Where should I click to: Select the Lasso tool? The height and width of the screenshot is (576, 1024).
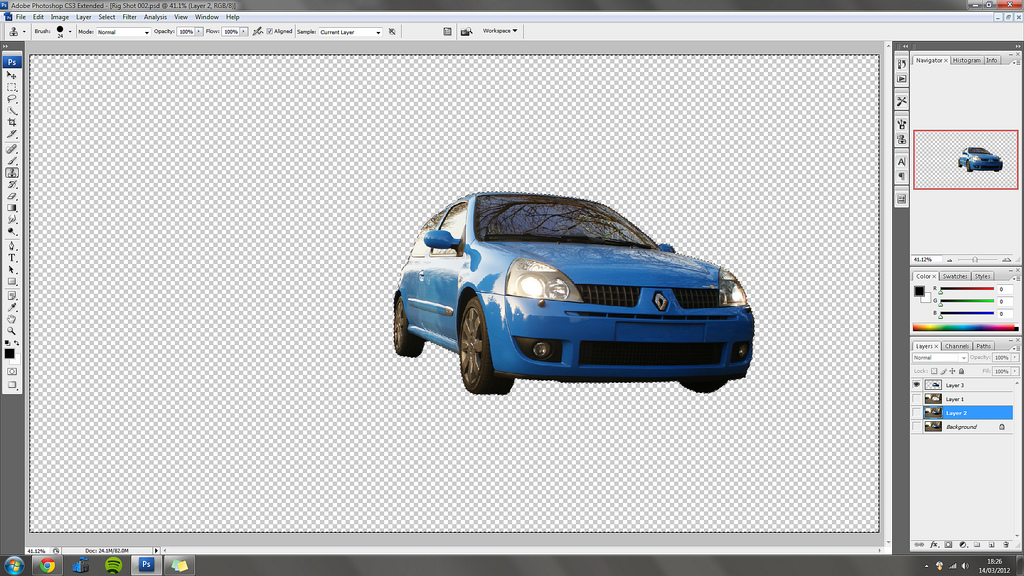[12, 99]
